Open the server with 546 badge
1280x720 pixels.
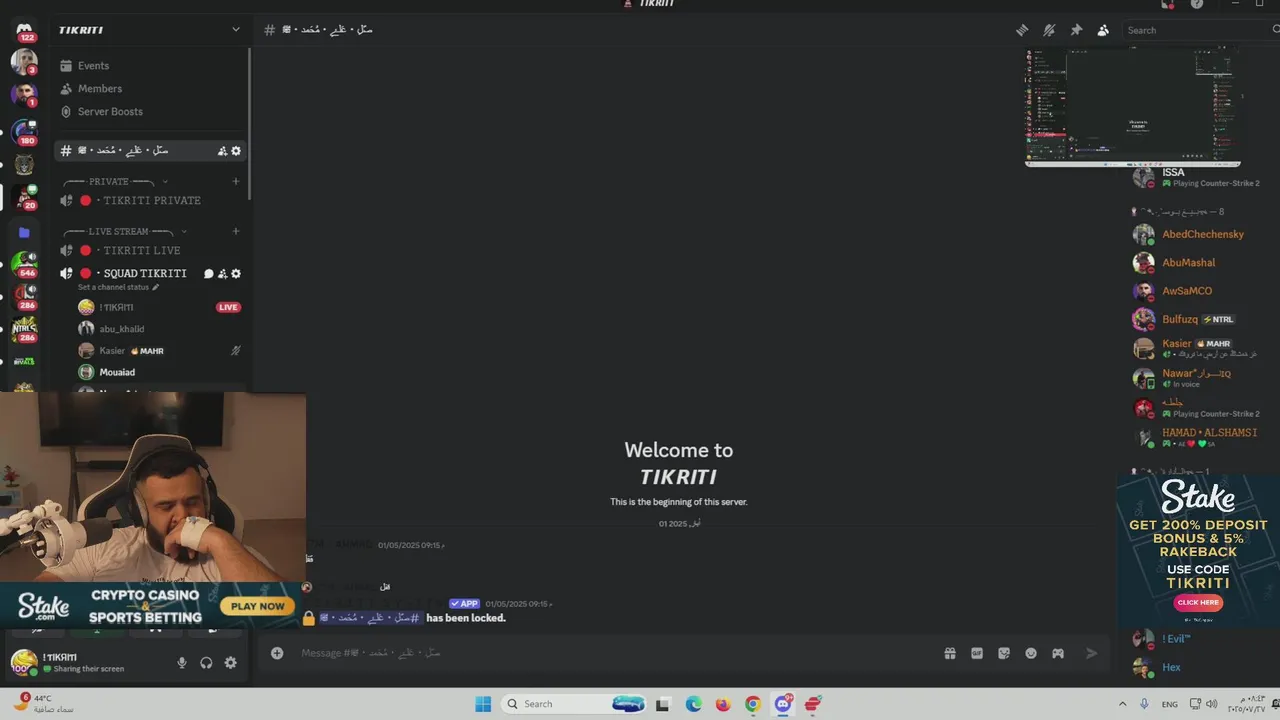pyautogui.click(x=24, y=264)
